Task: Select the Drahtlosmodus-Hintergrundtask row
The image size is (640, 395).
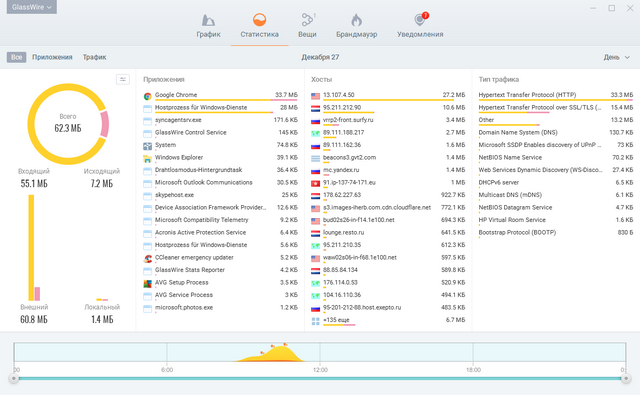Action: (x=220, y=170)
